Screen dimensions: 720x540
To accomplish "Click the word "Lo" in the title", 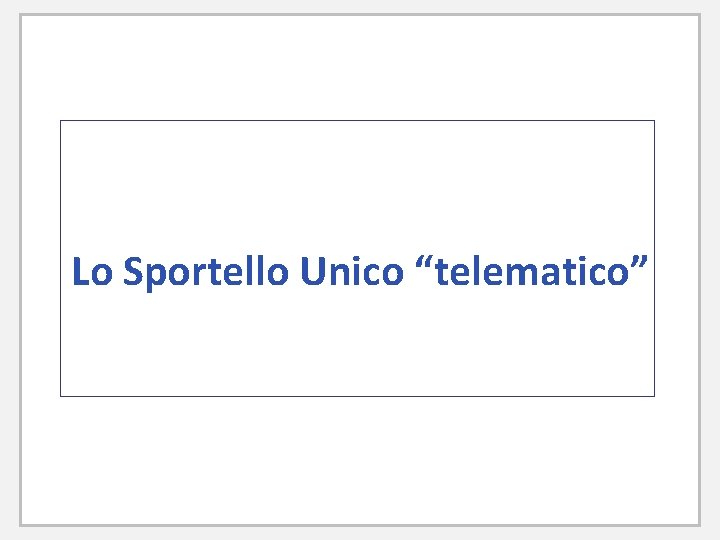I will 92,272.
